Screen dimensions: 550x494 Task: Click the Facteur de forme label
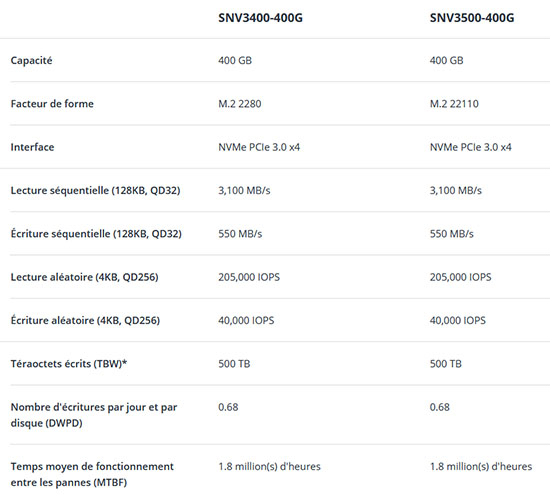pyautogui.click(x=52, y=104)
